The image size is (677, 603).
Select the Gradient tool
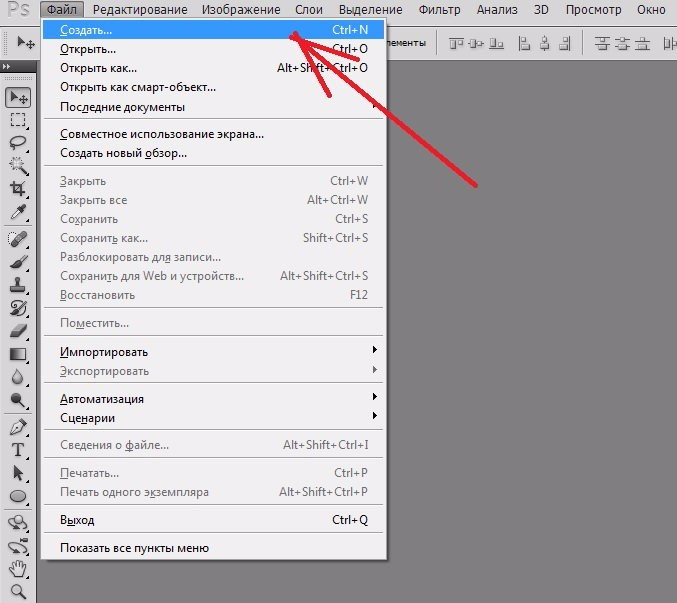[x=18, y=354]
